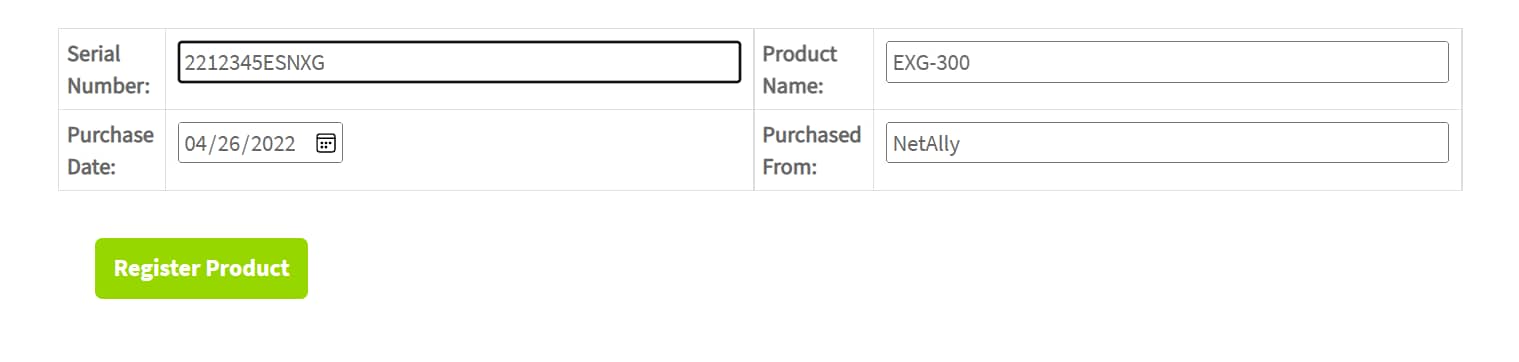Place cursor in the NetAlly text
This screenshot has width=1519, height=362.
coord(926,144)
